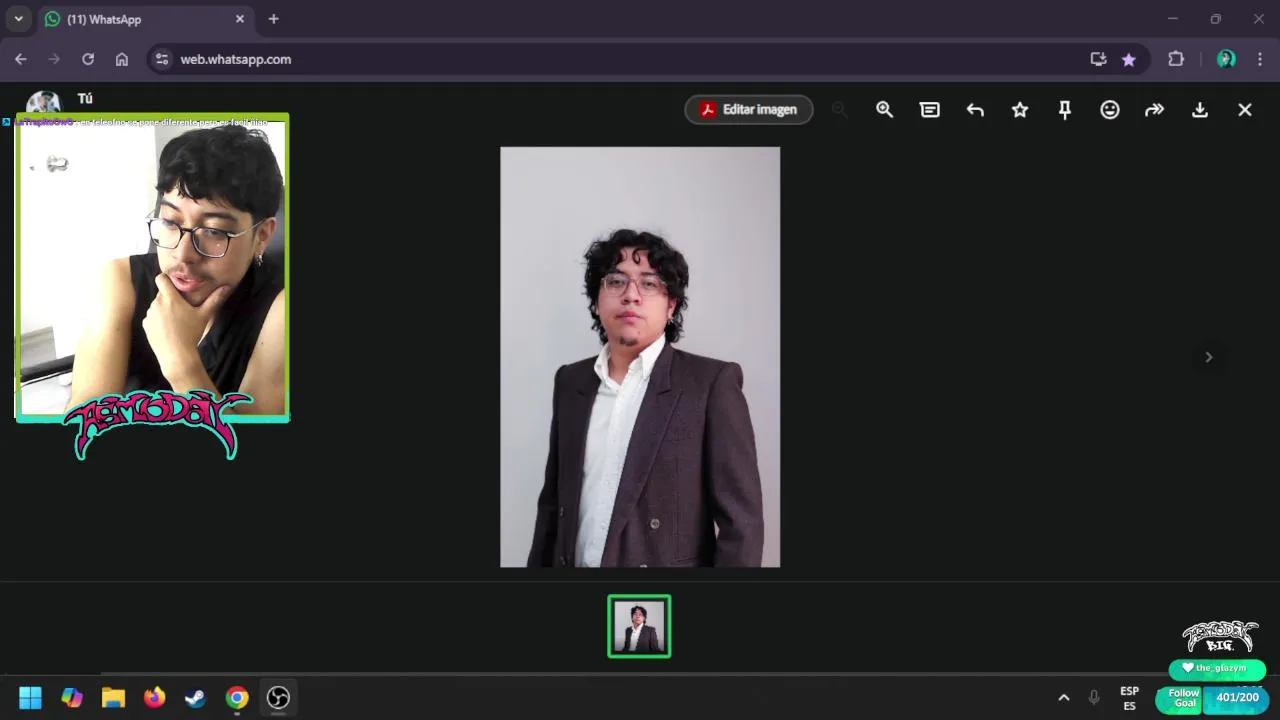Viewport: 1280px width, 720px height.
Task: Reply to the image using the reply arrow
Action: point(975,109)
